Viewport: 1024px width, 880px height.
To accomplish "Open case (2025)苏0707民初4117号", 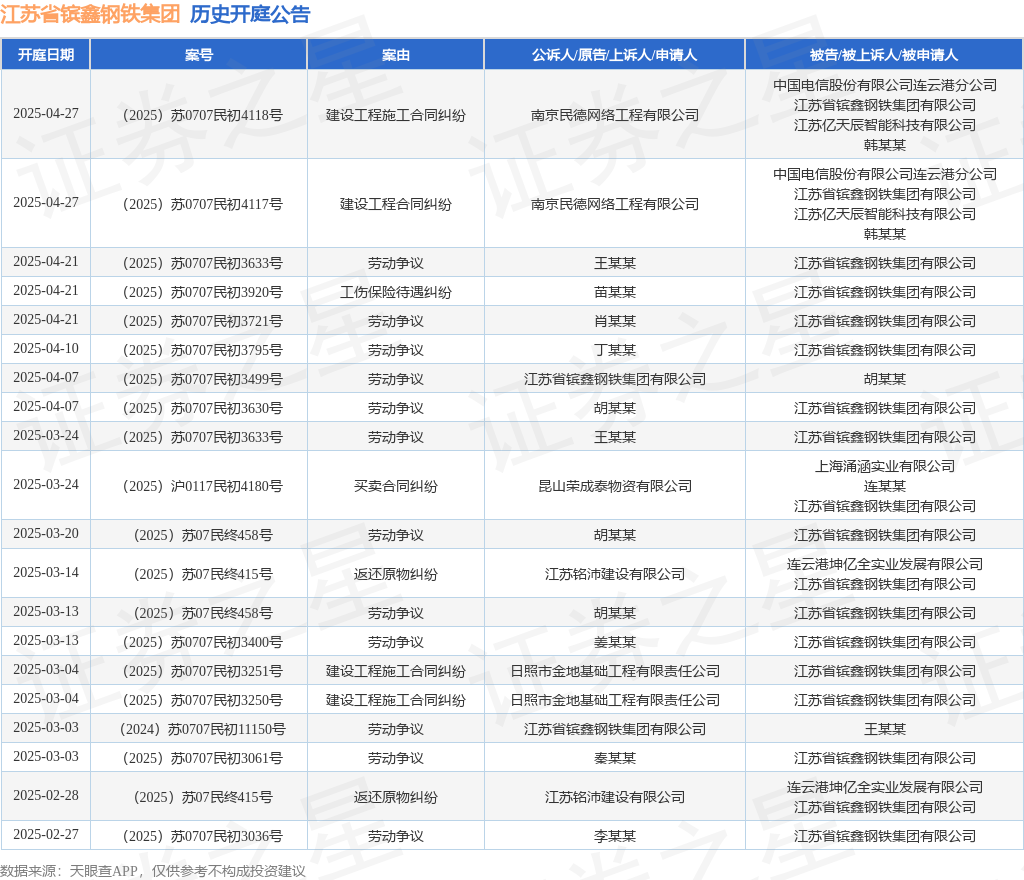I will coord(199,204).
